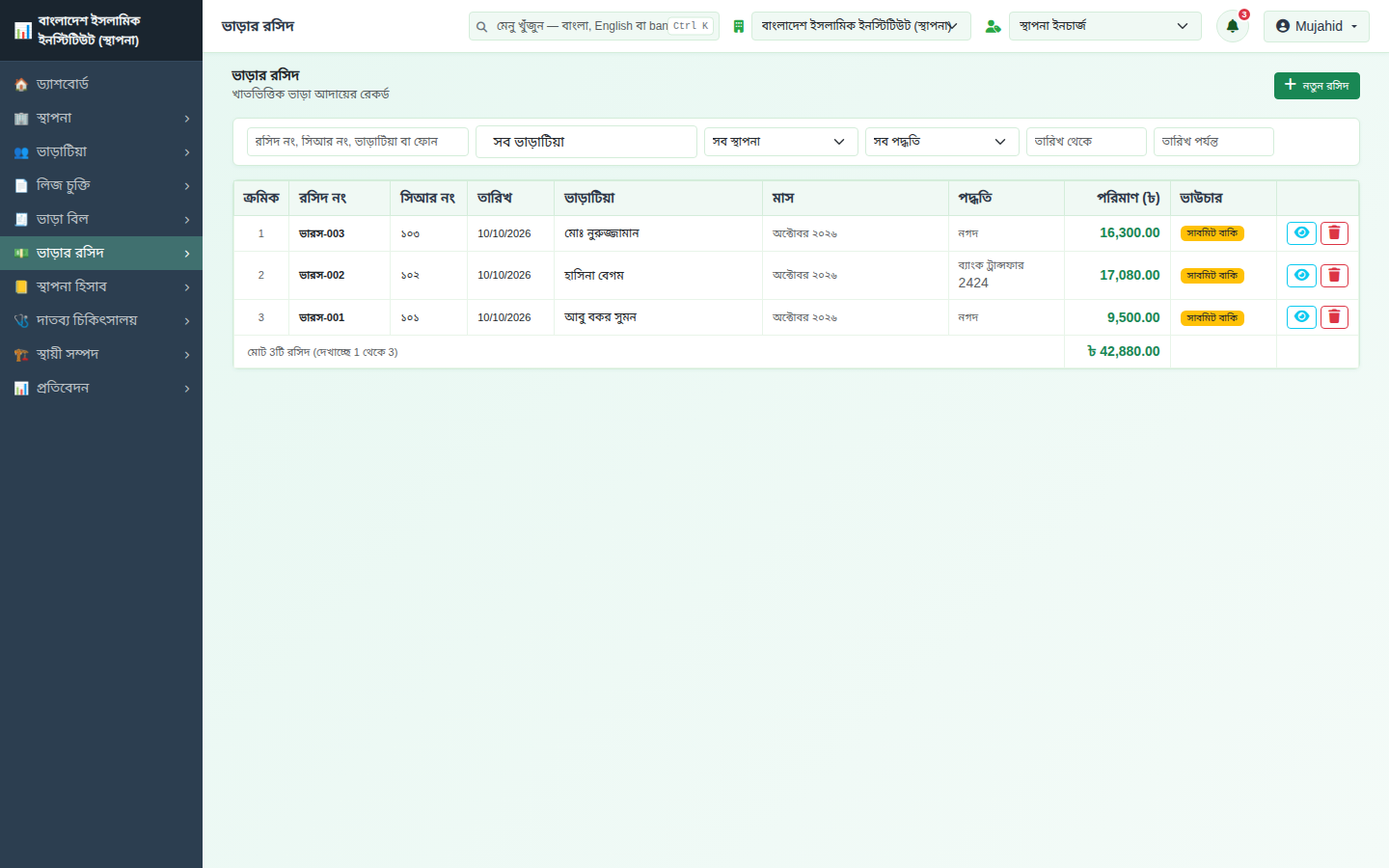1389x868 pixels.
Task: Click the search magnifier icon
Action: pyautogui.click(x=481, y=27)
